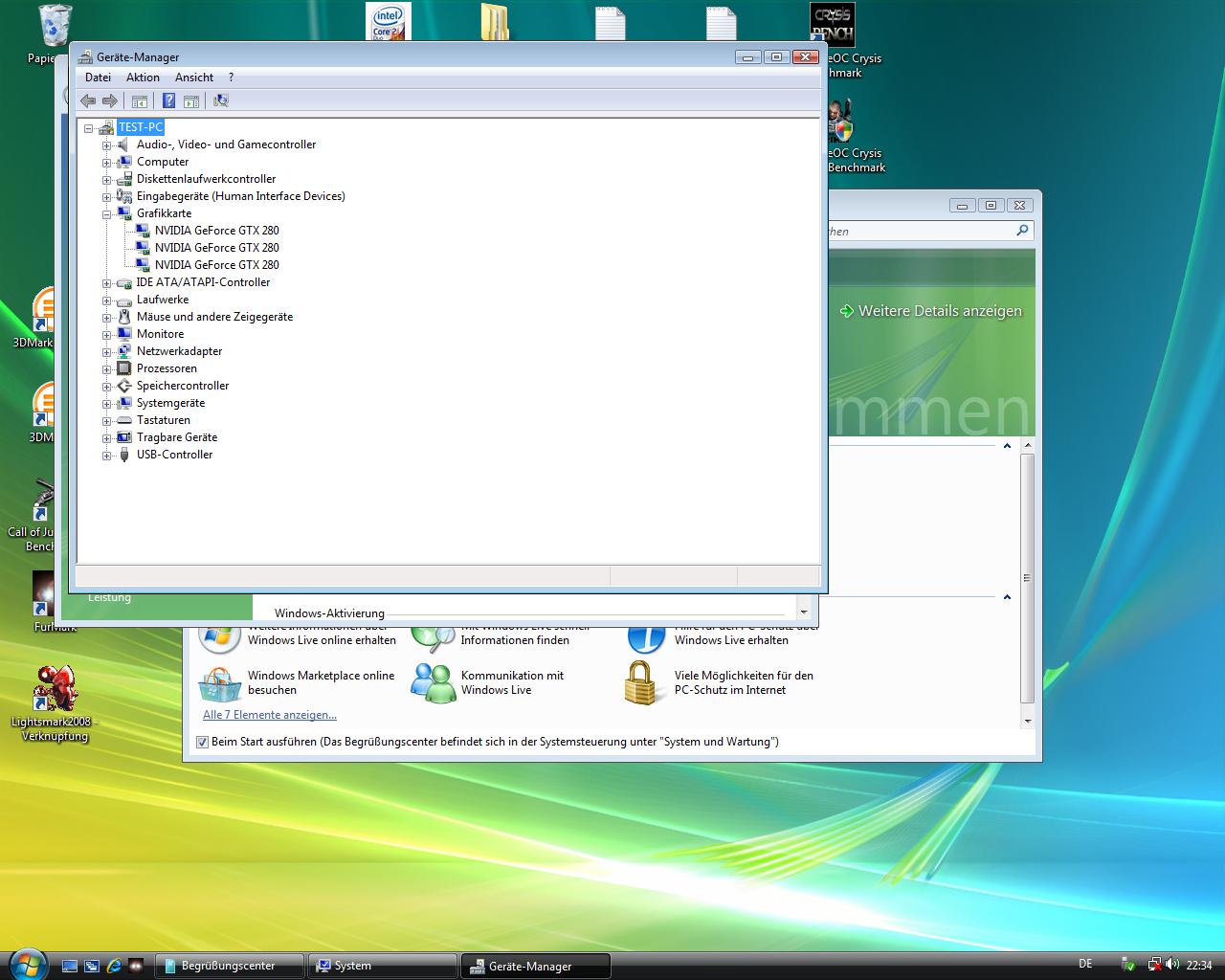The width and height of the screenshot is (1225, 980).
Task: Click the yellow folder desktop icon
Action: pyautogui.click(x=495, y=21)
